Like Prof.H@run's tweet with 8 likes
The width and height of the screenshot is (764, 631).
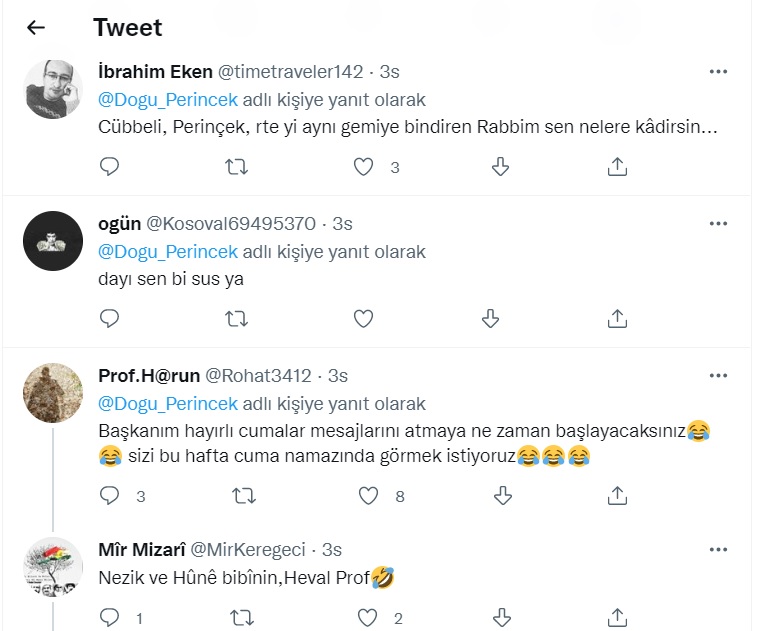[x=369, y=495]
